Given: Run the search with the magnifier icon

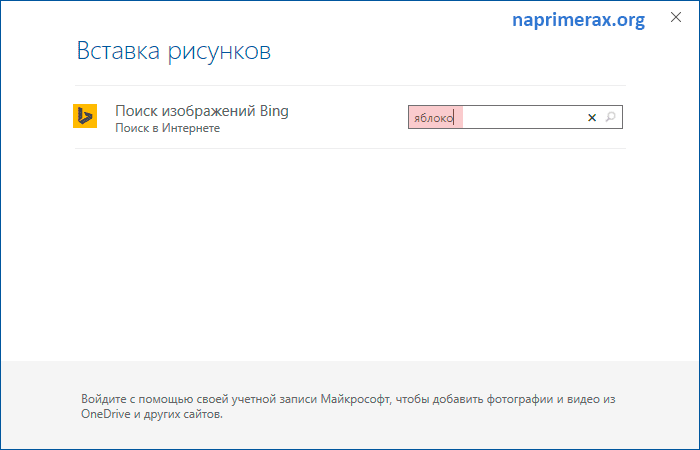Looking at the screenshot, I should (x=610, y=117).
